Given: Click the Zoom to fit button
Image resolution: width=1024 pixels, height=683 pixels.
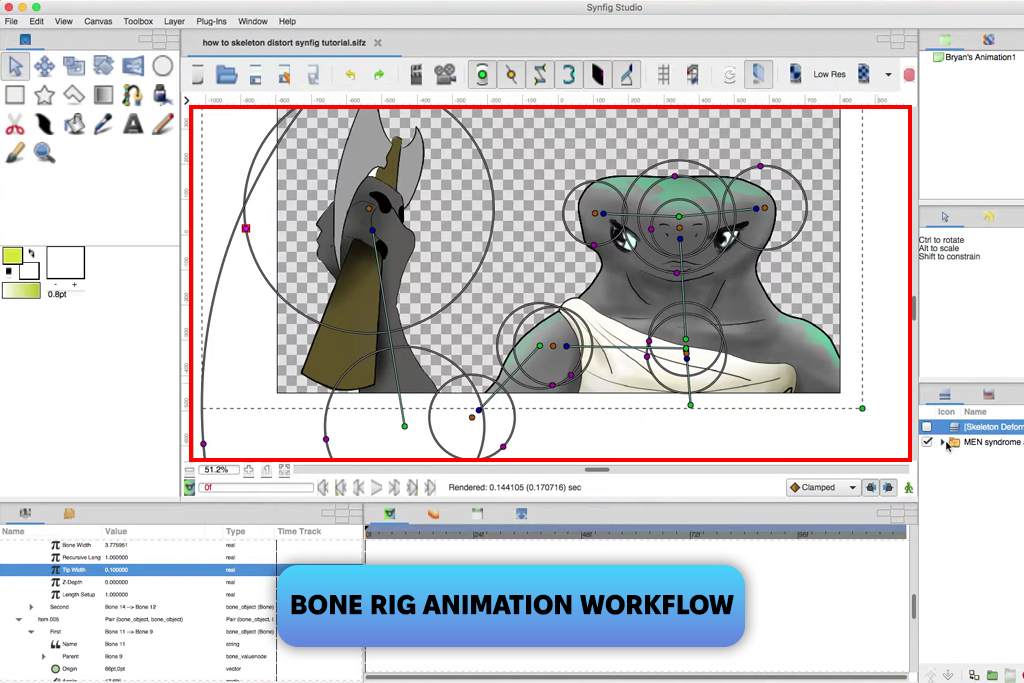Looking at the screenshot, I should click(x=284, y=469).
